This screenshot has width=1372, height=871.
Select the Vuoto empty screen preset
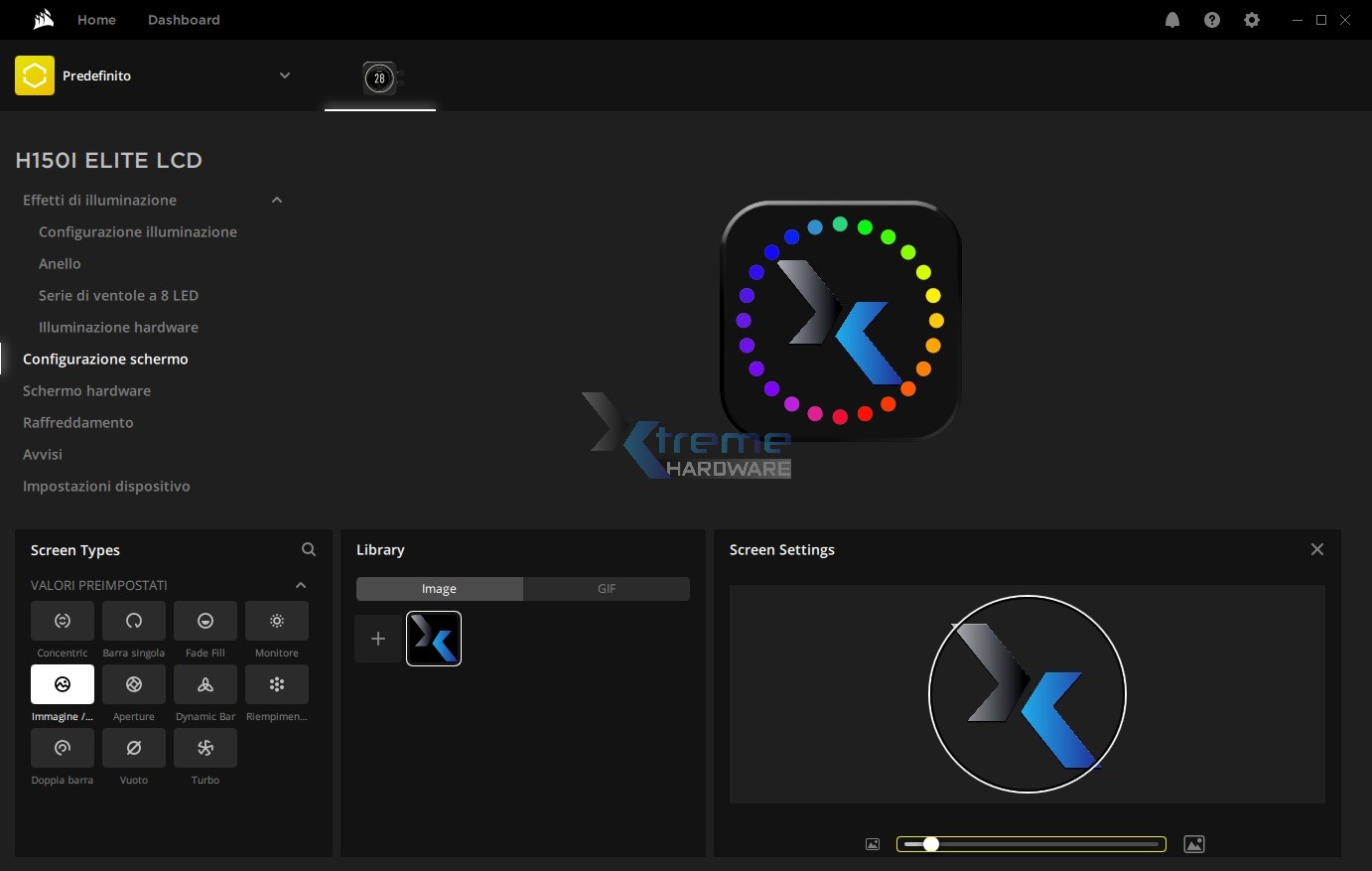134,748
